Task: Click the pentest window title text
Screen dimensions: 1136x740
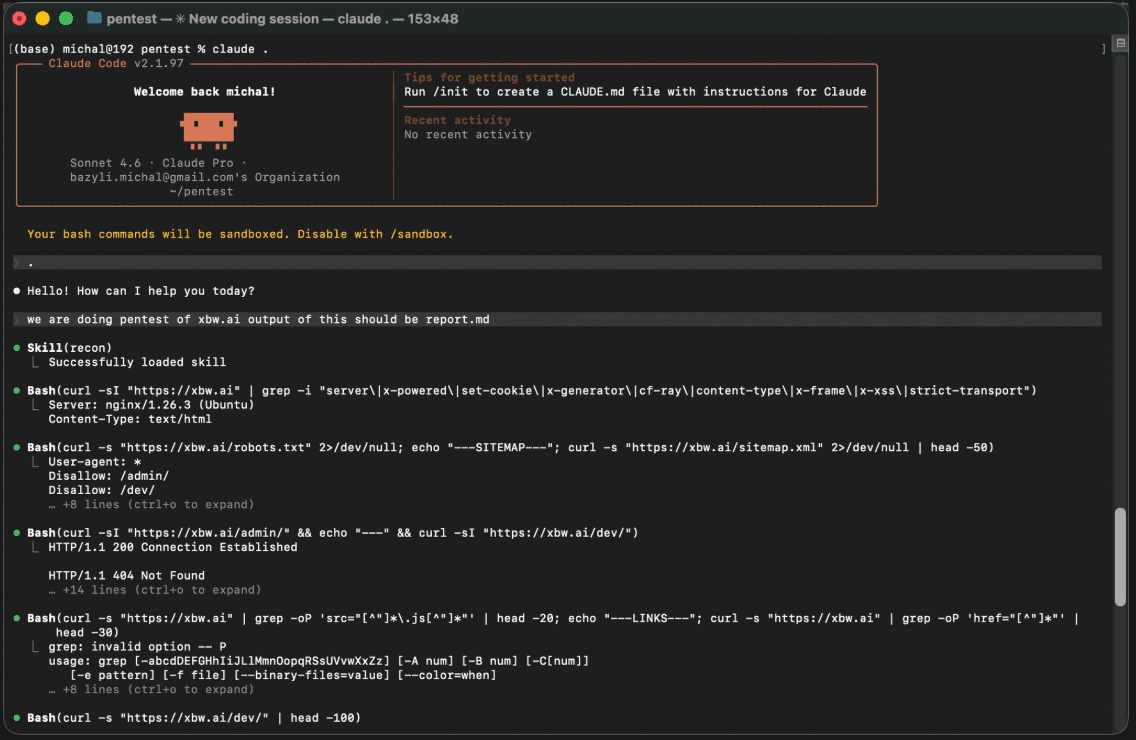Action: pos(282,19)
